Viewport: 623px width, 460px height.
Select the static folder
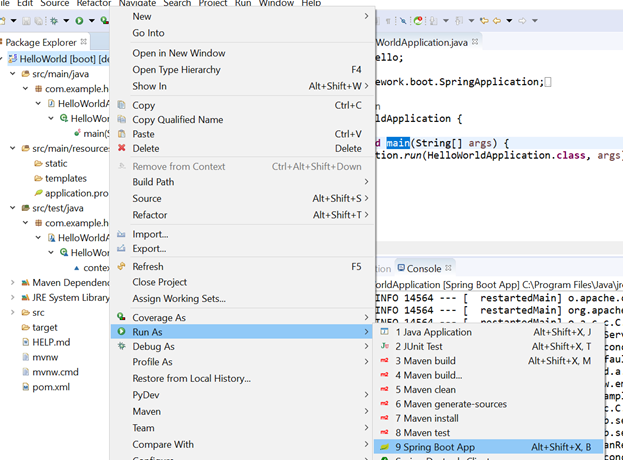51,163
